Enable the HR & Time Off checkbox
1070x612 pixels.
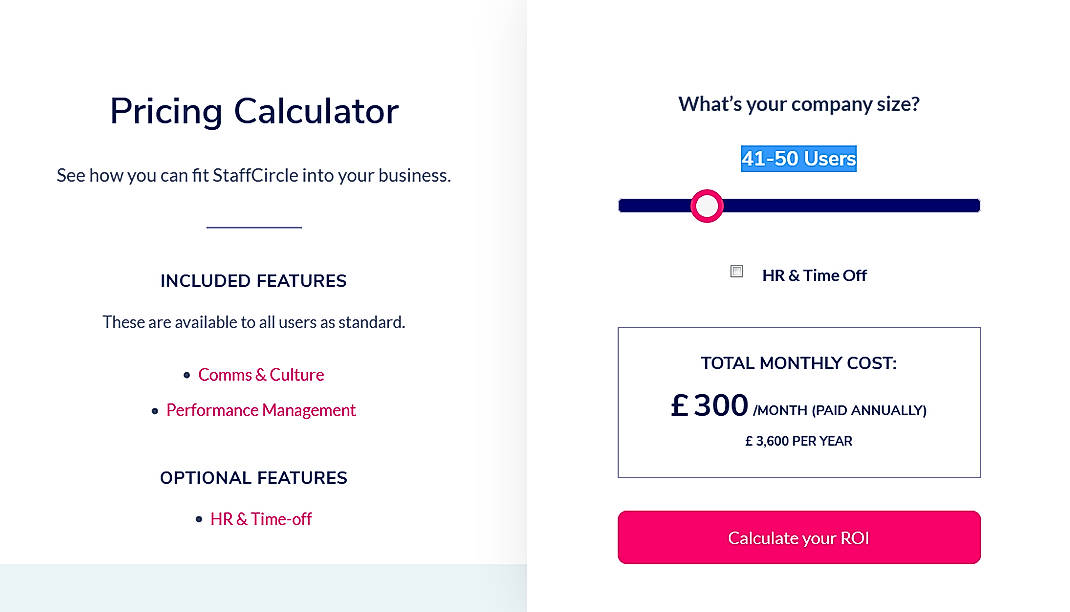pos(736,270)
